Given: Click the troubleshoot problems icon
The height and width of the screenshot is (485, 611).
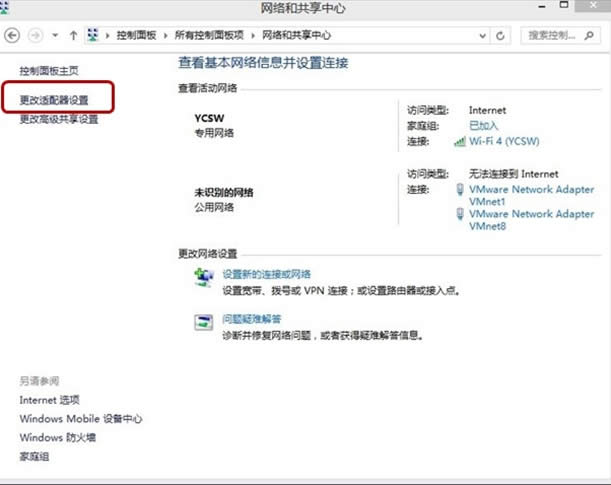Looking at the screenshot, I should click(204, 322).
